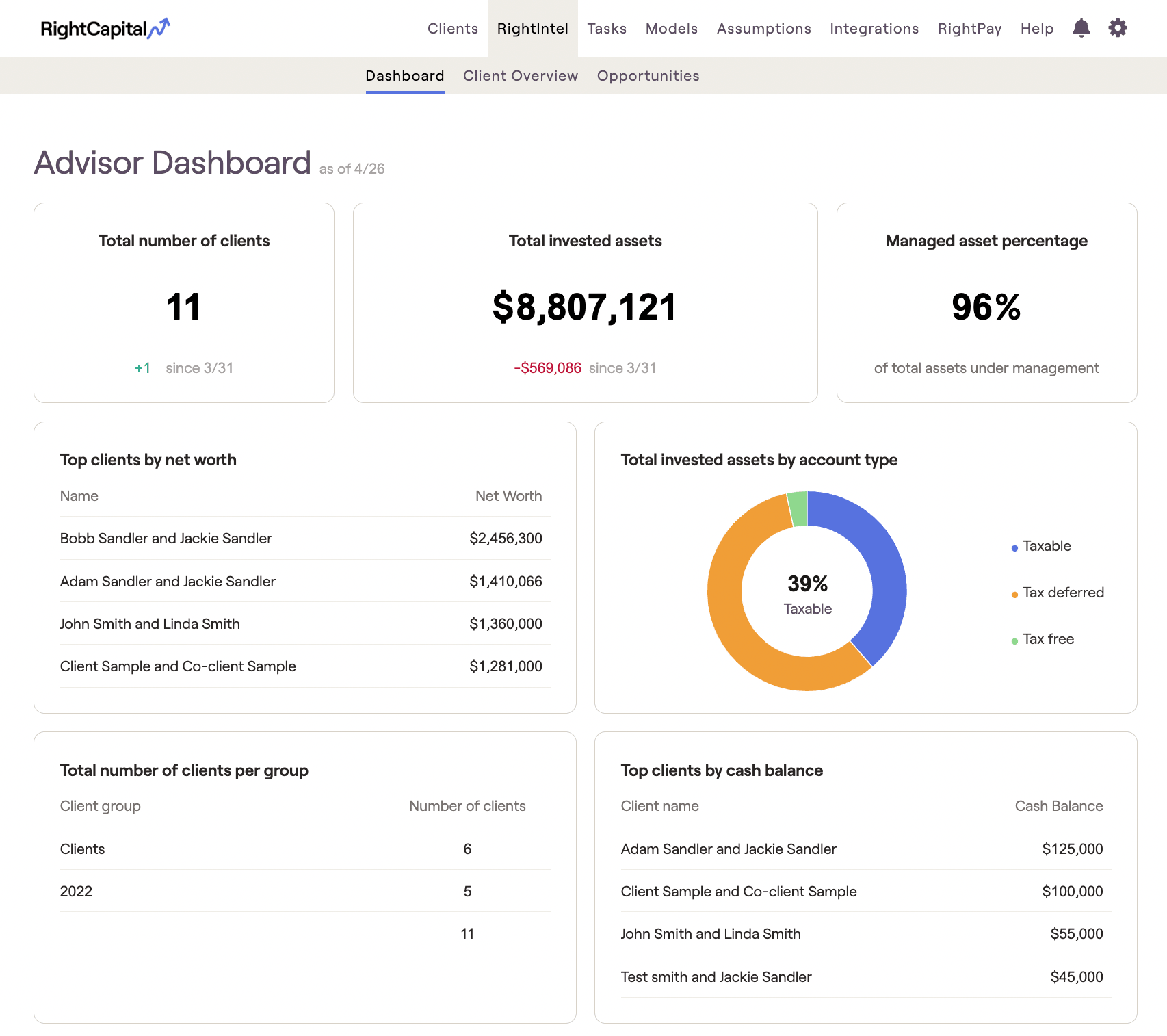Open Bobb Sandler and Jackie Sandler's record
This screenshot has width=1167, height=1036.
coord(166,538)
